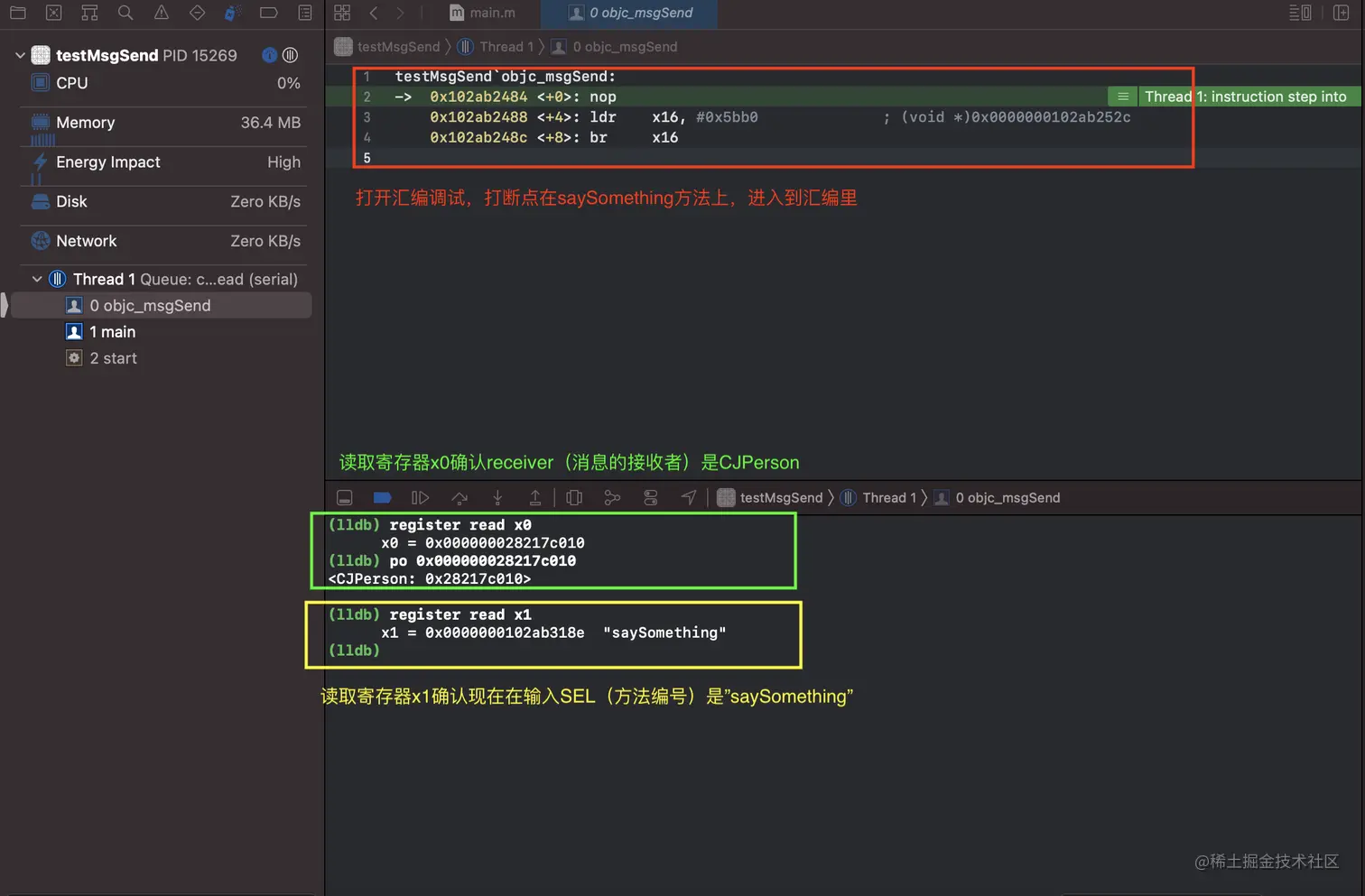This screenshot has height=896, width=1365.
Task: Open the Symbol navigator
Action: point(89,13)
